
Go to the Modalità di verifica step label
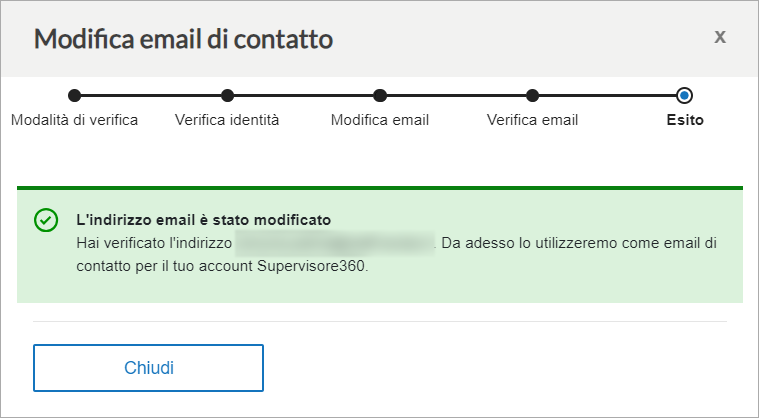pos(75,120)
